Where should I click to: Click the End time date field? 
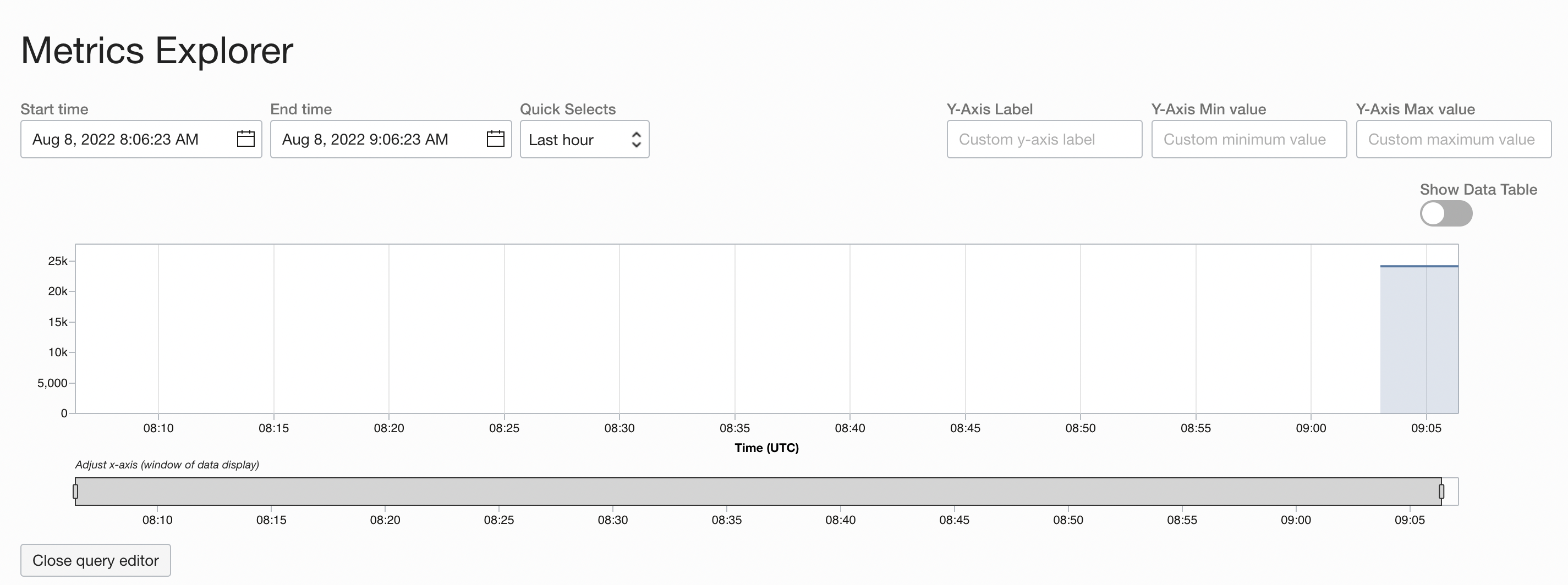point(391,139)
